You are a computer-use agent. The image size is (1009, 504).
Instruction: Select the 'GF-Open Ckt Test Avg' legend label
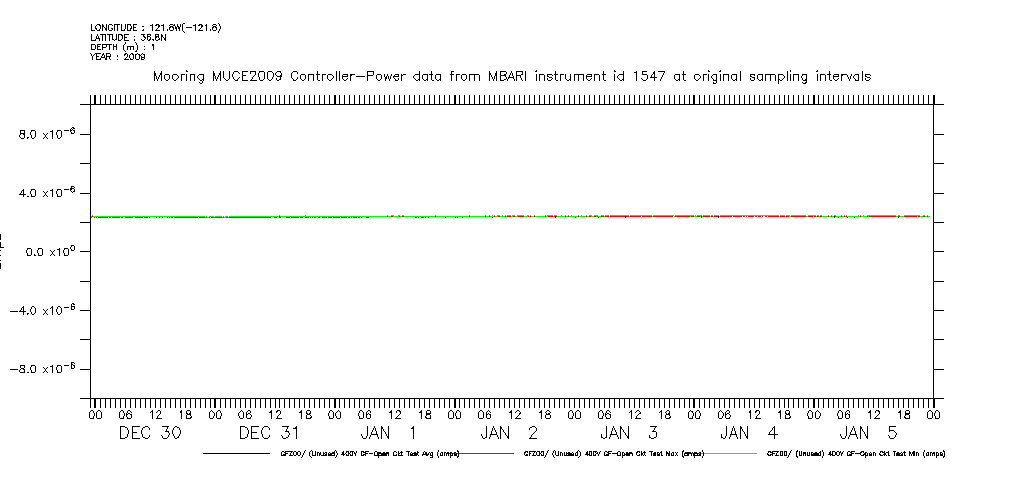[x=369, y=453]
